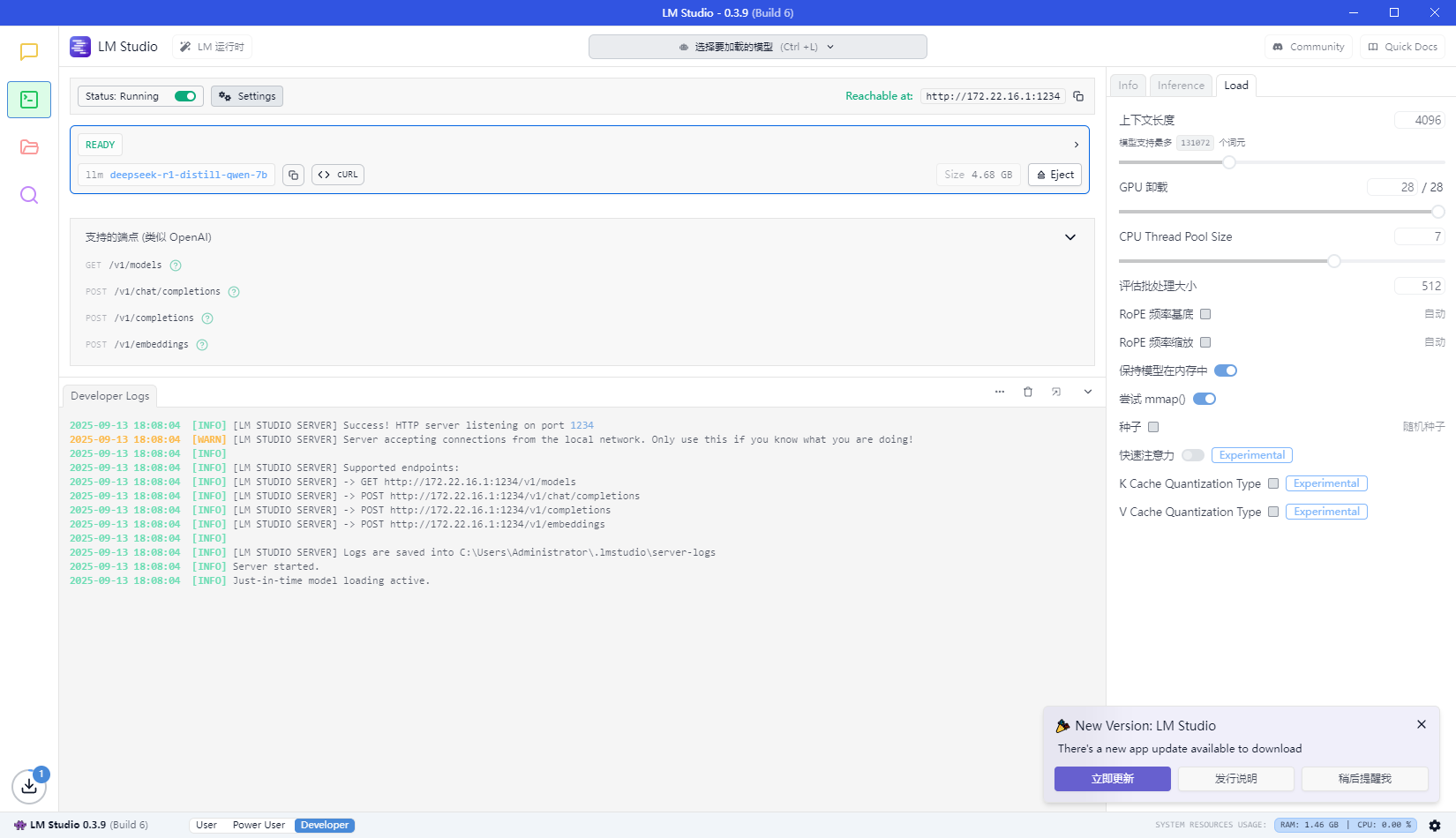Close the New Version notification
1456x838 pixels.
click(1422, 724)
